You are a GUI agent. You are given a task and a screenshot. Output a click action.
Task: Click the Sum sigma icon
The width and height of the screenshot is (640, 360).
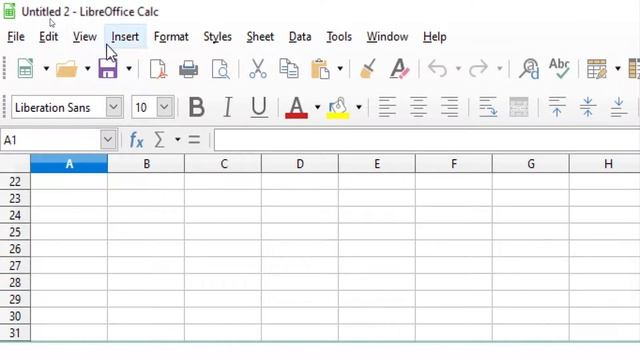[x=160, y=140]
